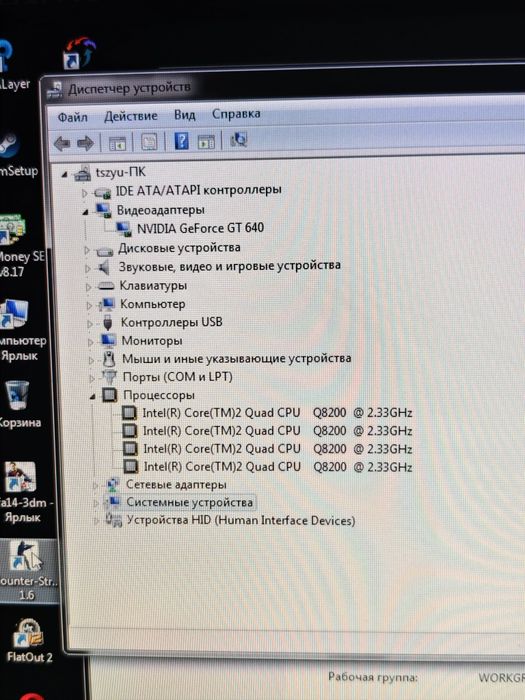Screen dimensions: 525x700
Task: Expand the Контроллеры USB node
Action: click(90, 324)
